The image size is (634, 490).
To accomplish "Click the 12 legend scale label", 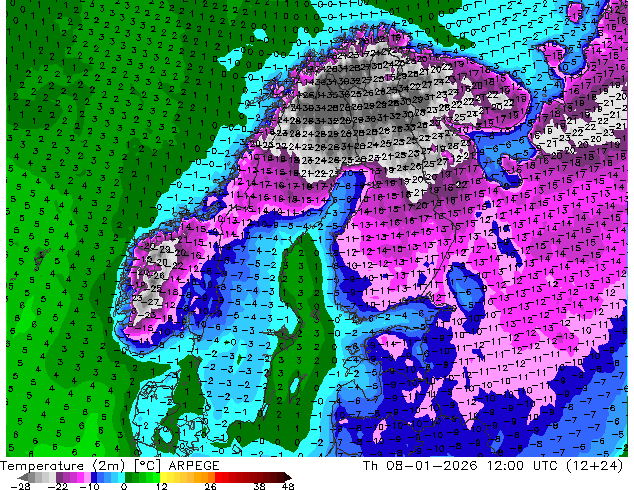I will pyautogui.click(x=162, y=486).
